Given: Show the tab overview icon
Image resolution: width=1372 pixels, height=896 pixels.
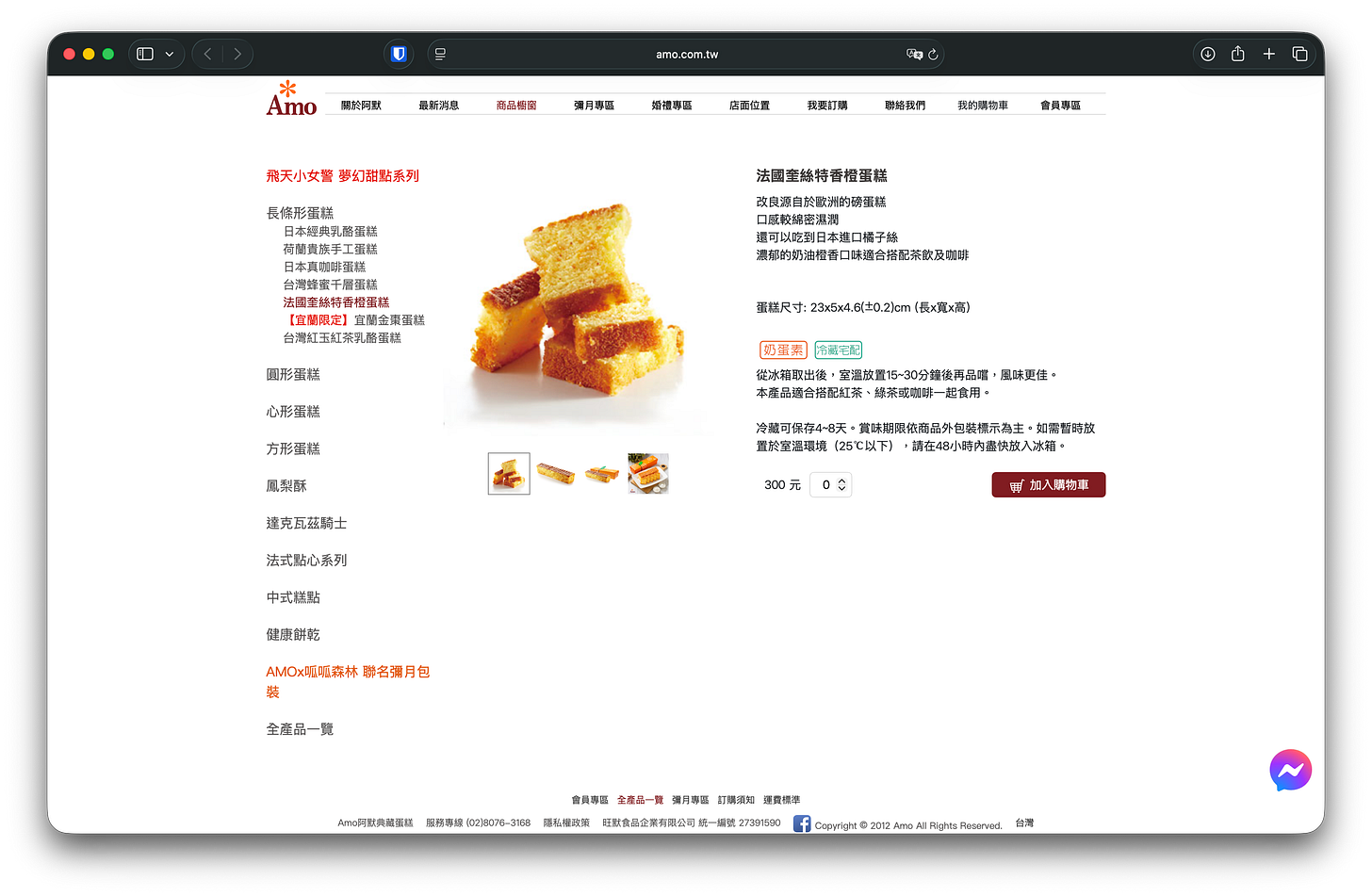Looking at the screenshot, I should point(1300,54).
